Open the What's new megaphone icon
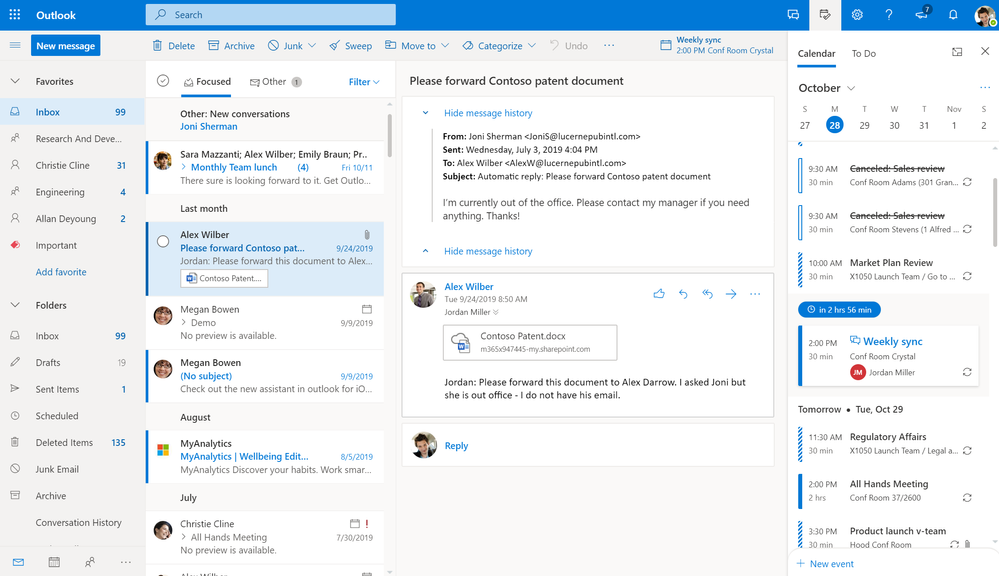 pos(922,14)
